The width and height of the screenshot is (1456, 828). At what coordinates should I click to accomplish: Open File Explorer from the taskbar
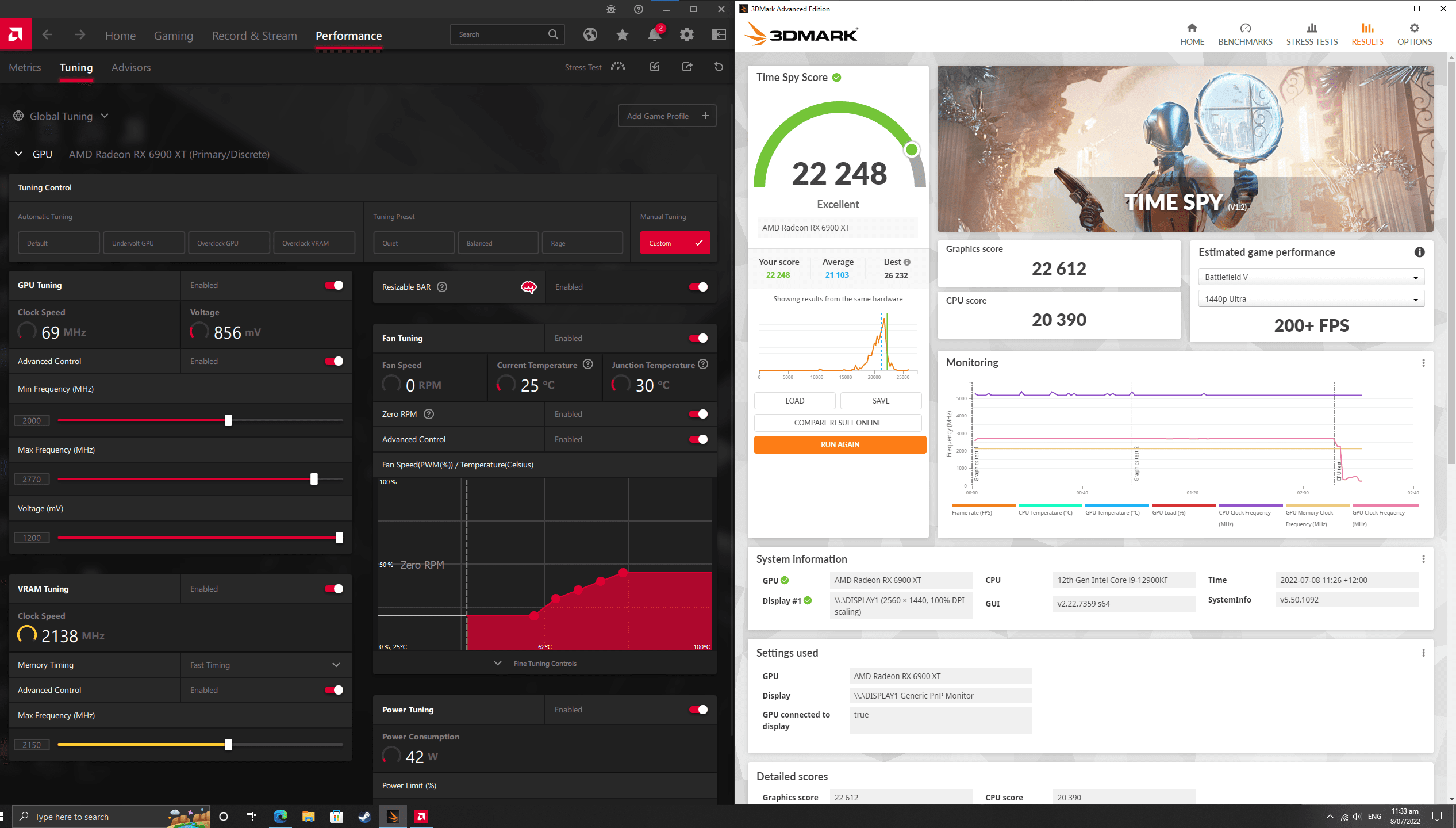point(309,816)
